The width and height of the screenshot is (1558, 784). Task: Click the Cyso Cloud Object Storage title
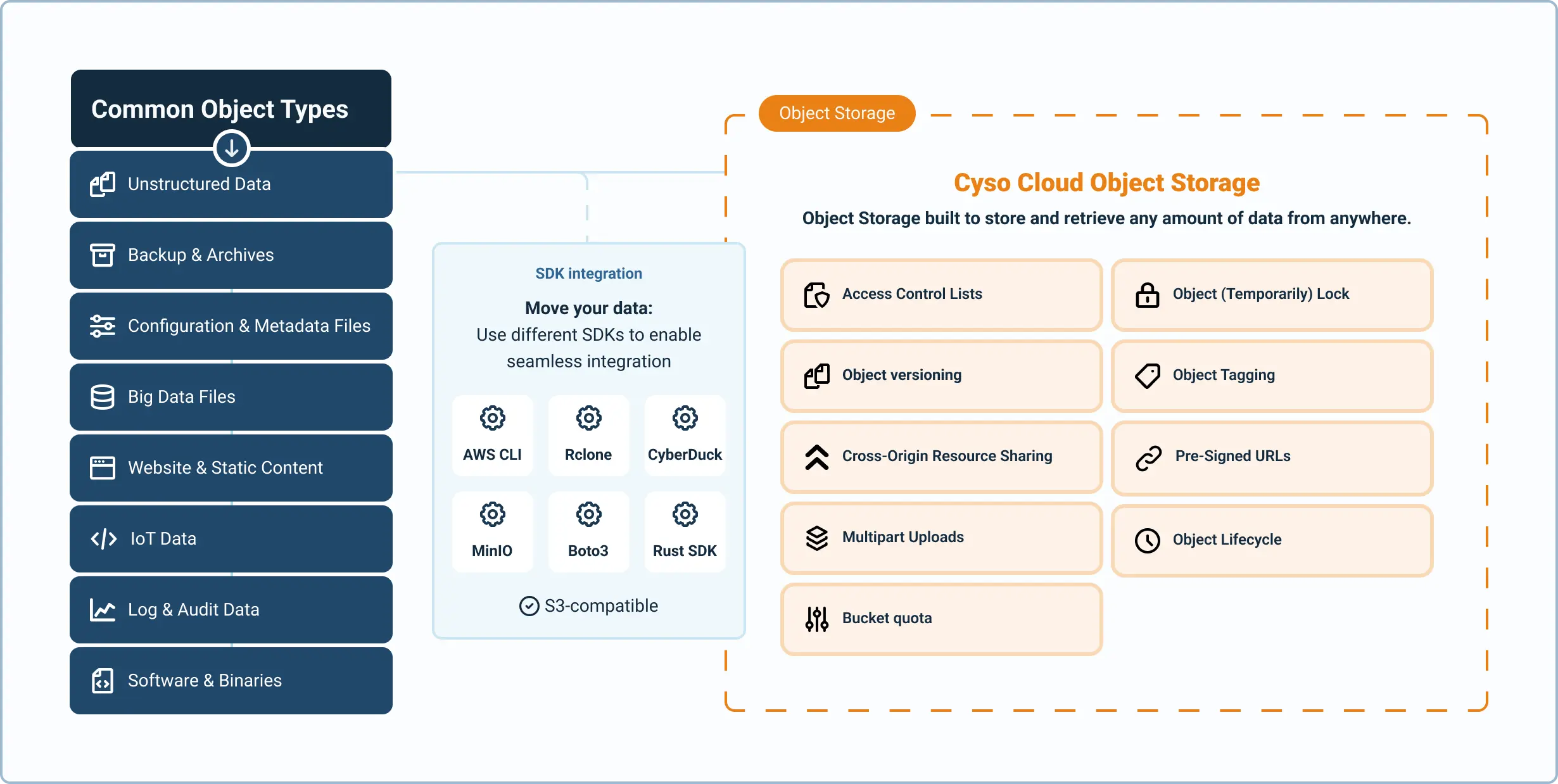click(1107, 183)
